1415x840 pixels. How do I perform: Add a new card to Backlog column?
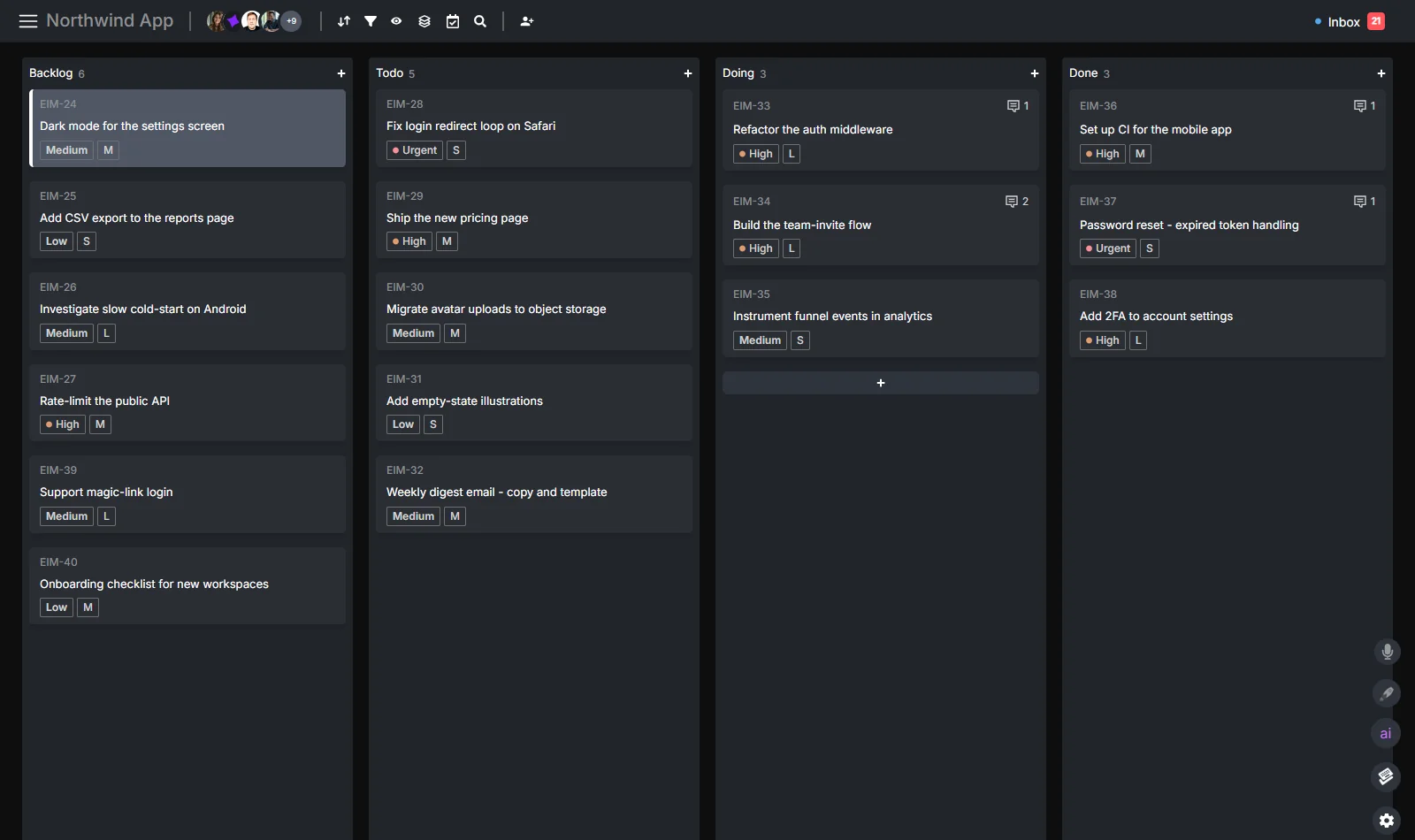pyautogui.click(x=341, y=73)
